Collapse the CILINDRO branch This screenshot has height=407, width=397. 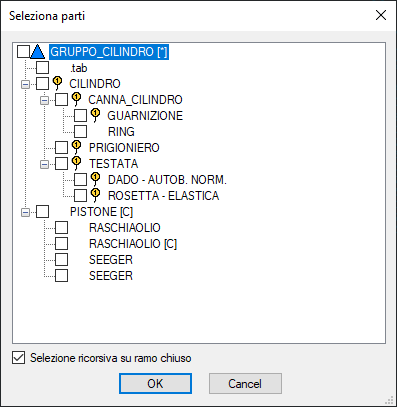click(25, 84)
